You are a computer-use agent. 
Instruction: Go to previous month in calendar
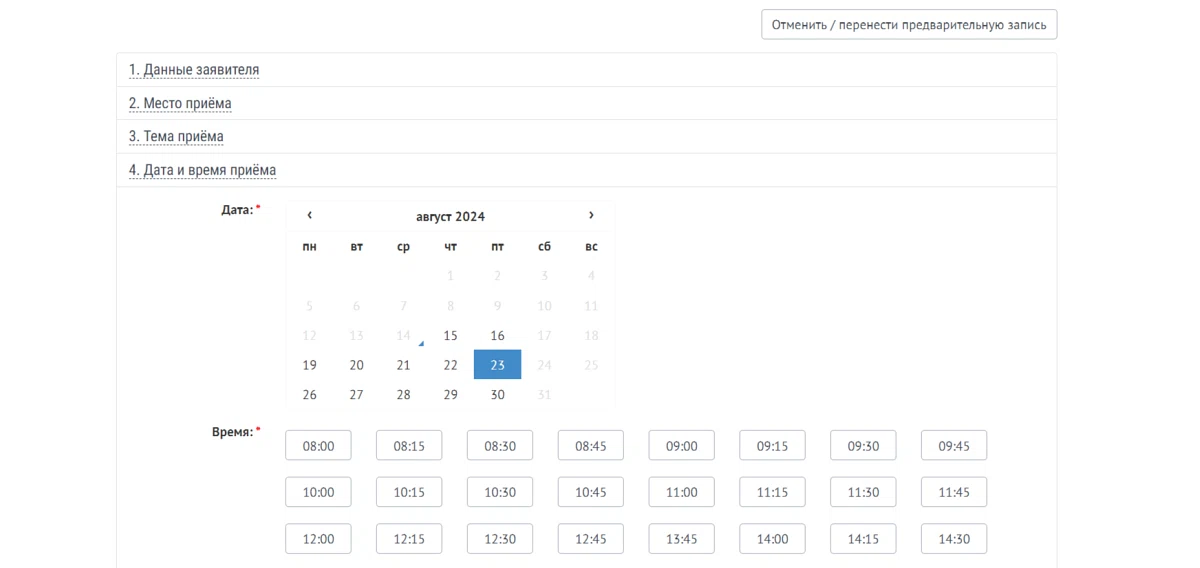tap(309, 216)
